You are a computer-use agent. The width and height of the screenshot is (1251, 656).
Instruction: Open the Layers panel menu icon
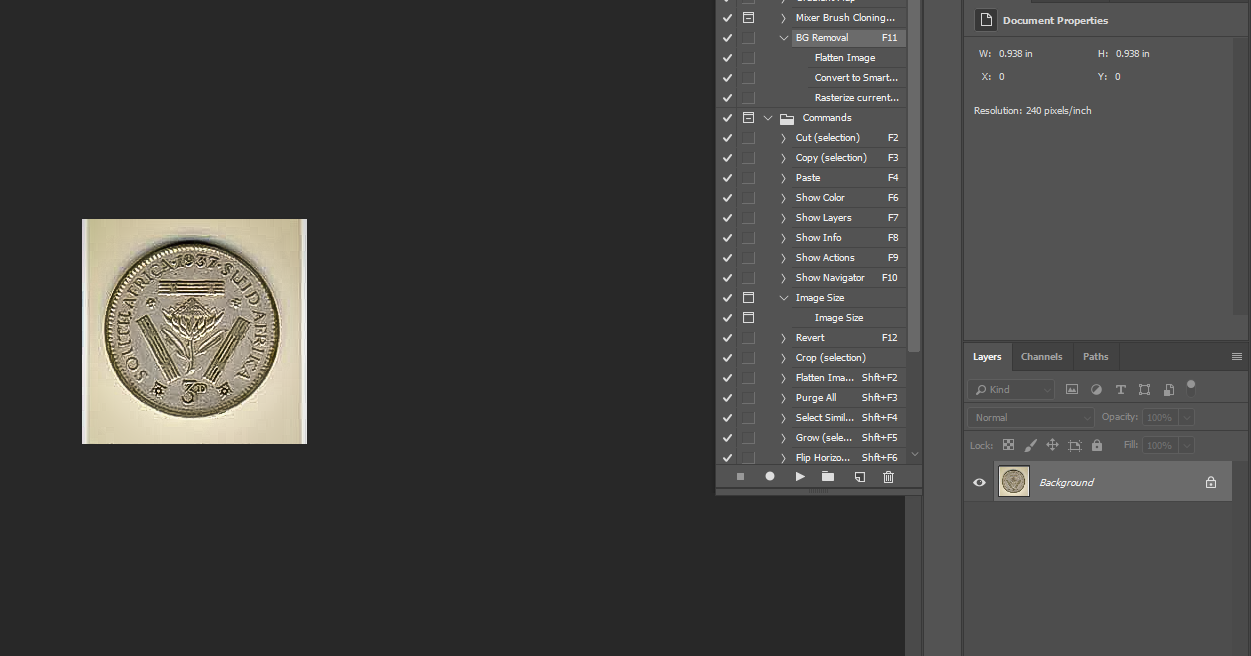point(1237,356)
